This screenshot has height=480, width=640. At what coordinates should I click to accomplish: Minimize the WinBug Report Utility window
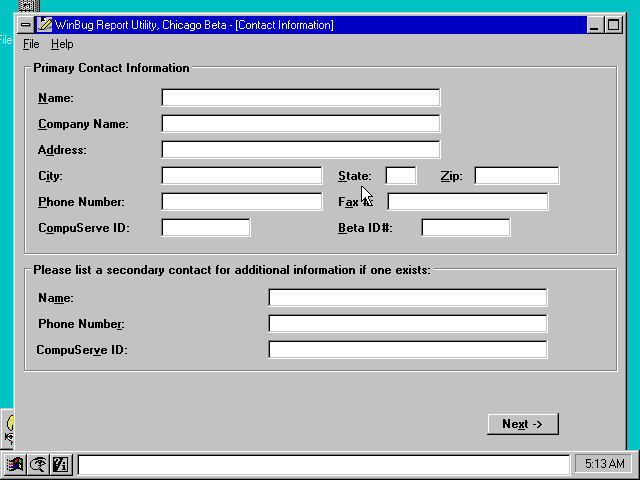tap(594, 25)
